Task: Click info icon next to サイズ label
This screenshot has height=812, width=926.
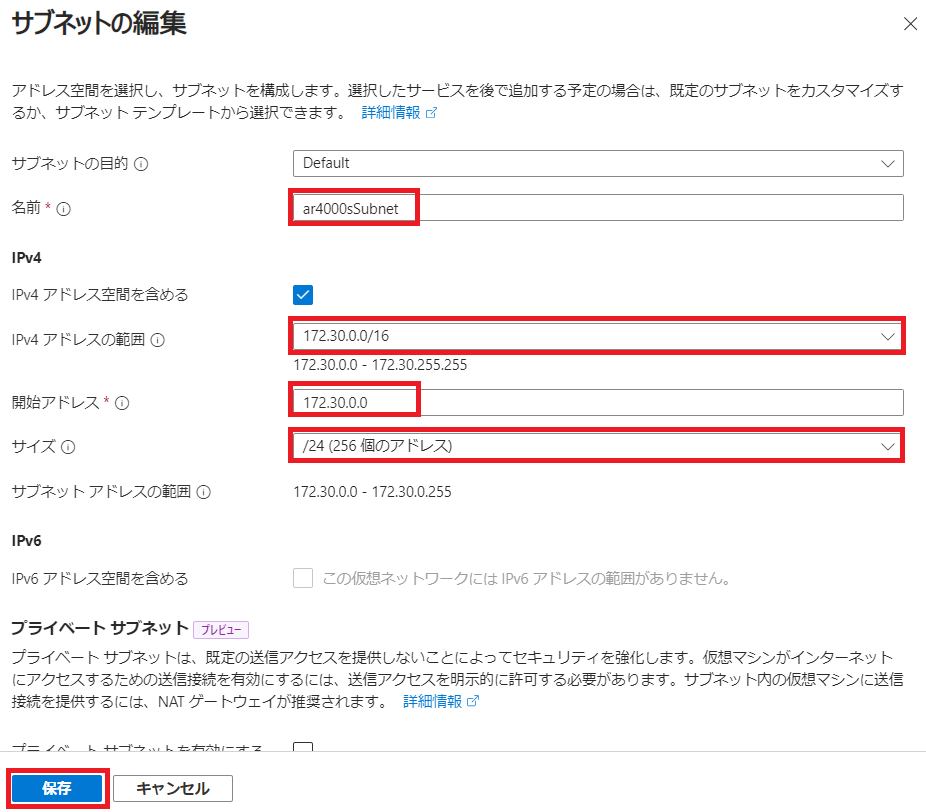Action: click(x=69, y=447)
